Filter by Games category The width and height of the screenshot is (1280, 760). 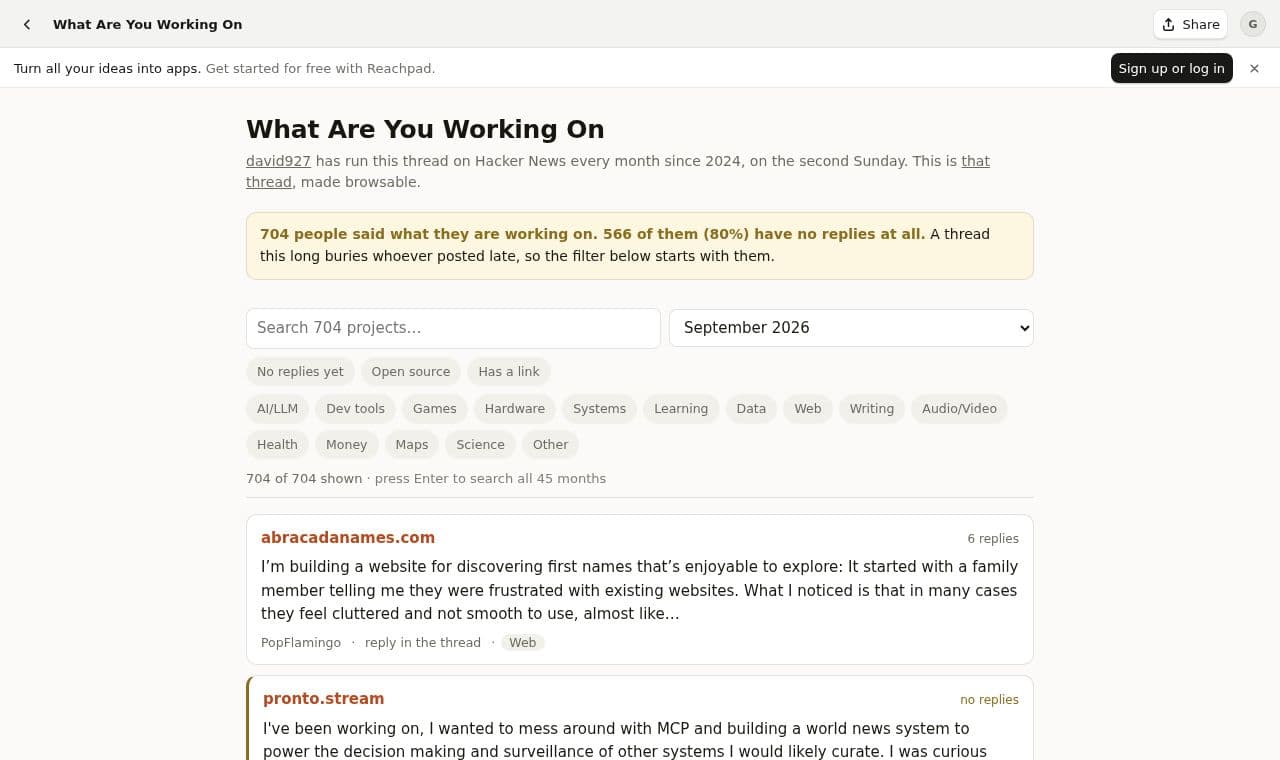[435, 409]
